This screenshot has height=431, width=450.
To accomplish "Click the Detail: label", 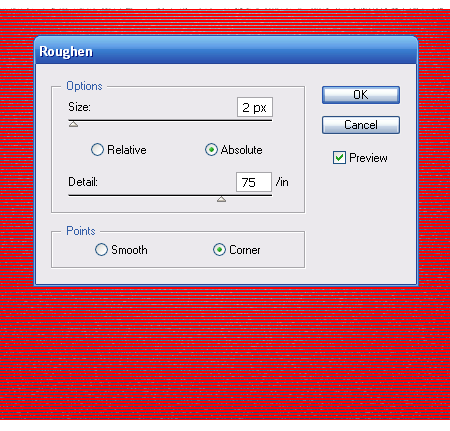I will pos(83,182).
